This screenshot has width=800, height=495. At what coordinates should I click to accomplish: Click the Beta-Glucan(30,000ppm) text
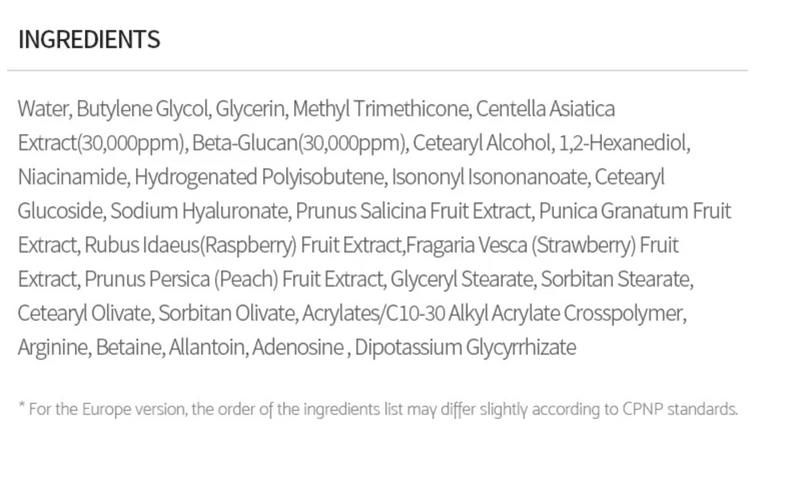click(299, 143)
